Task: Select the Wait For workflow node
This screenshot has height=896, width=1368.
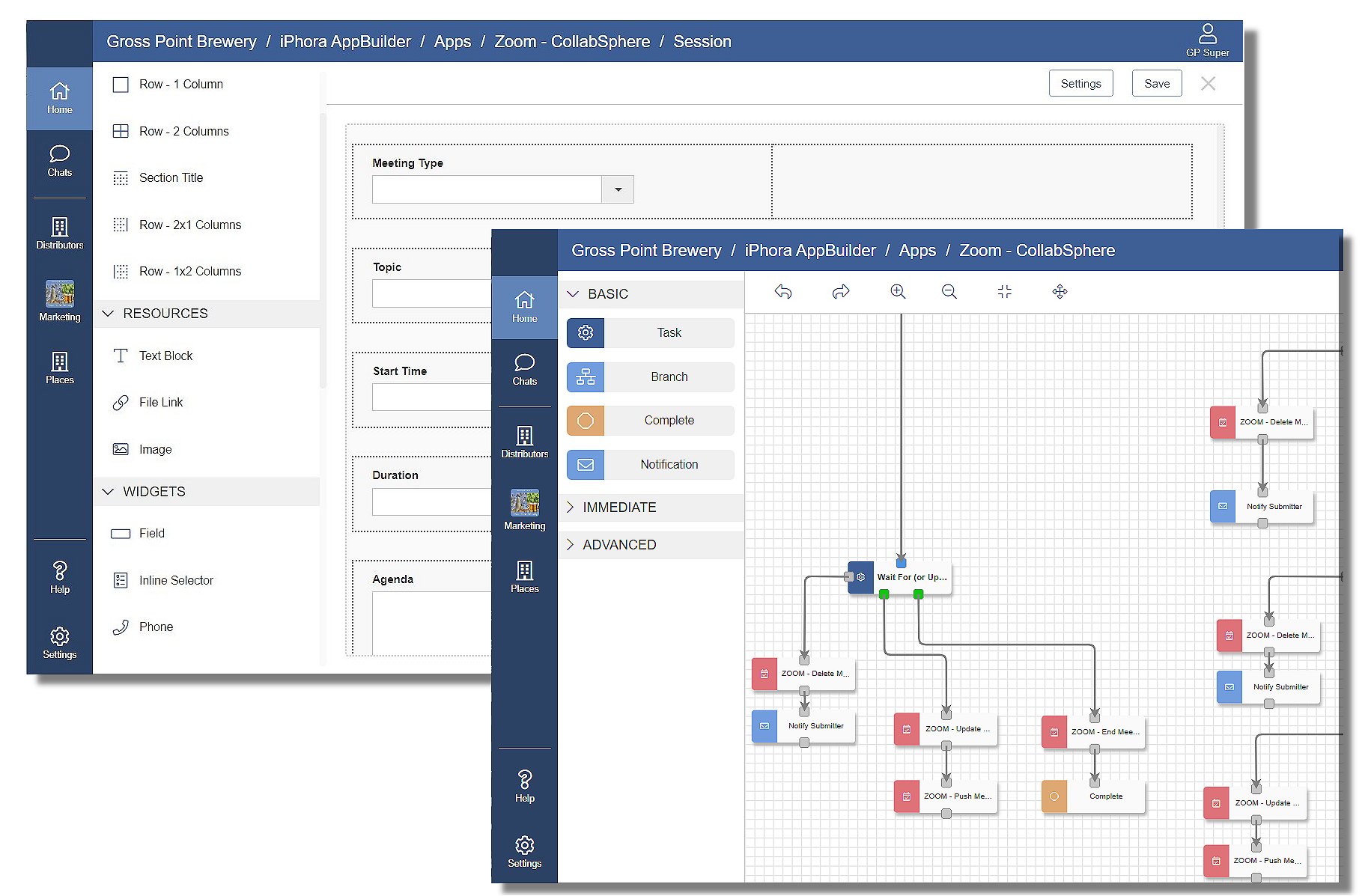Action: click(x=911, y=578)
